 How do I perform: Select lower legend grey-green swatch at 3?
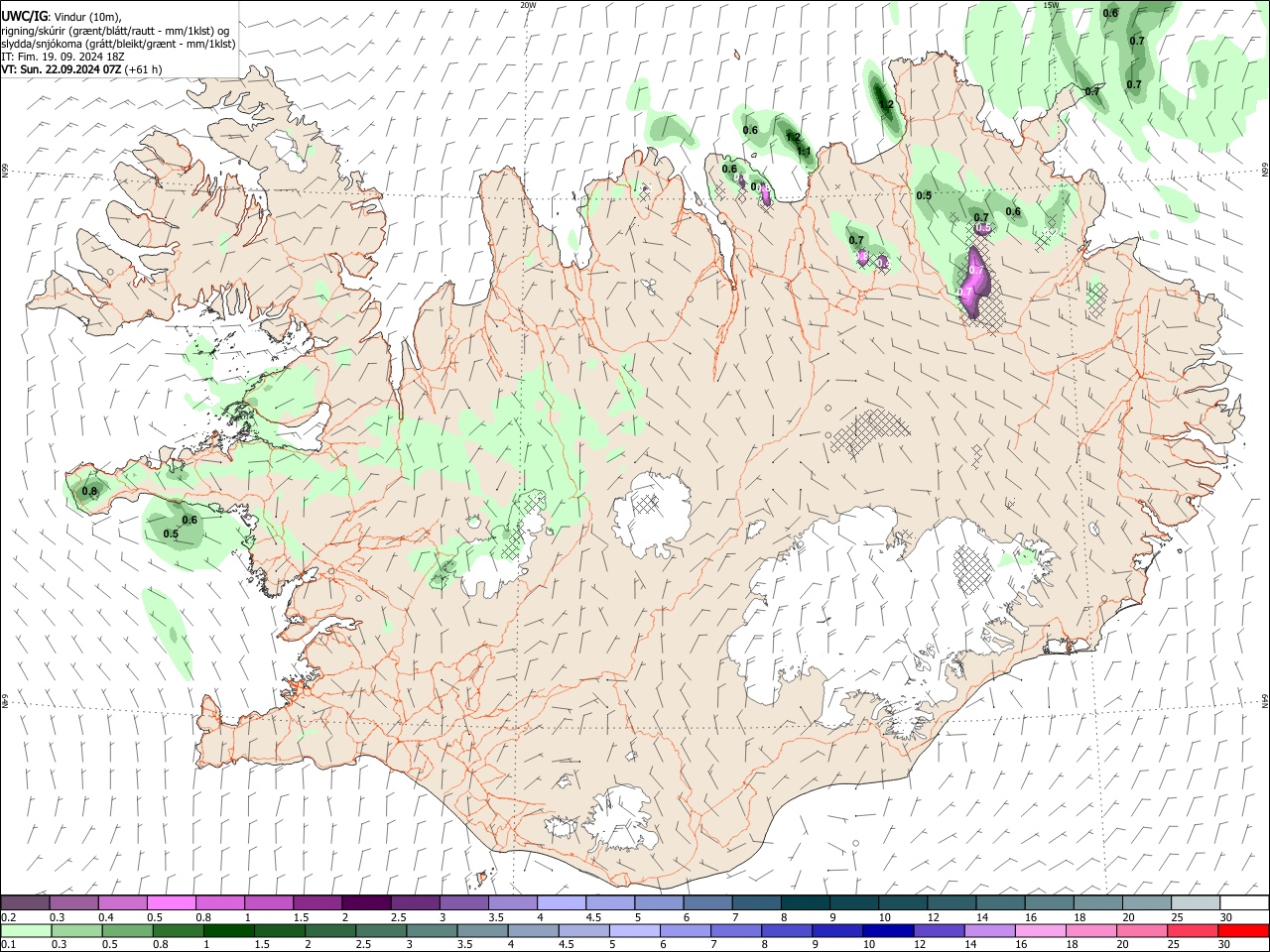[432, 930]
